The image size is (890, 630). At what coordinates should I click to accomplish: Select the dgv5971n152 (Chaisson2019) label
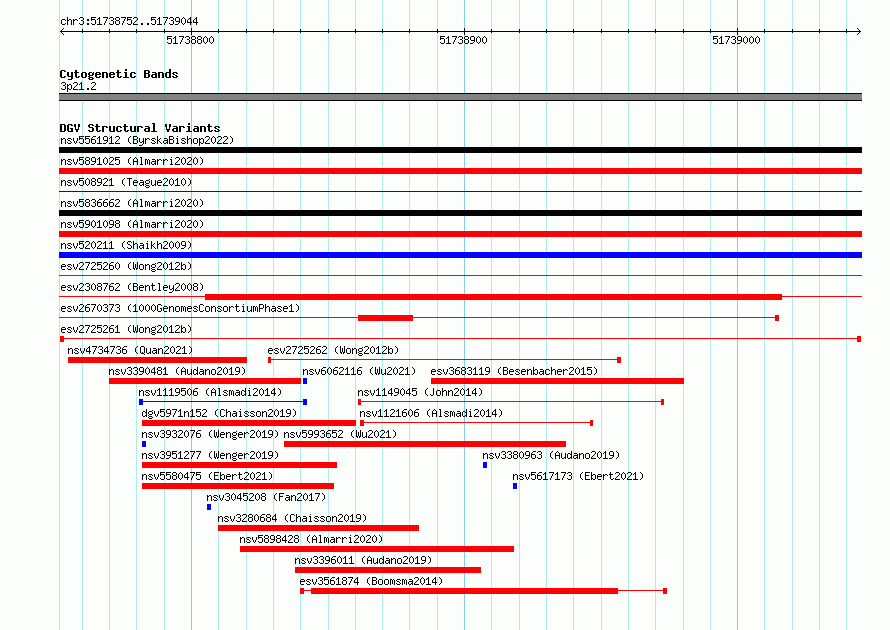click(x=219, y=413)
